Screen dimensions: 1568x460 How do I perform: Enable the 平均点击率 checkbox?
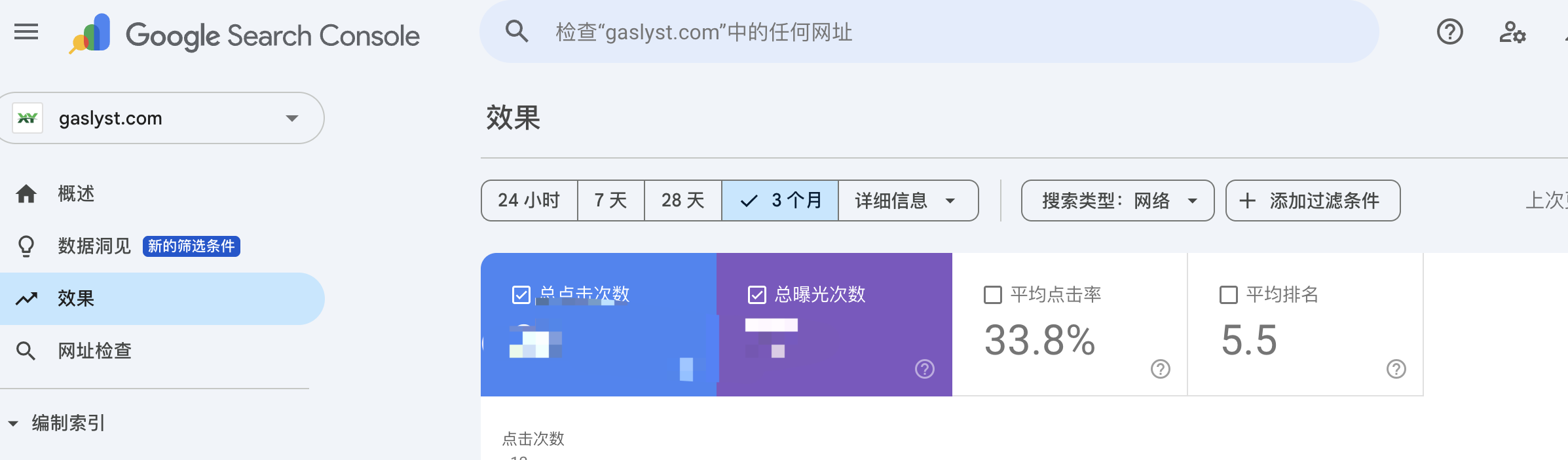pos(993,295)
